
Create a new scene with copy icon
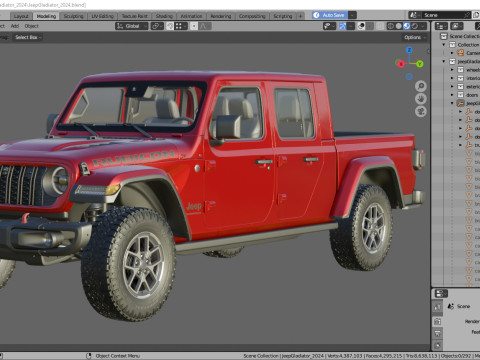(476, 15)
